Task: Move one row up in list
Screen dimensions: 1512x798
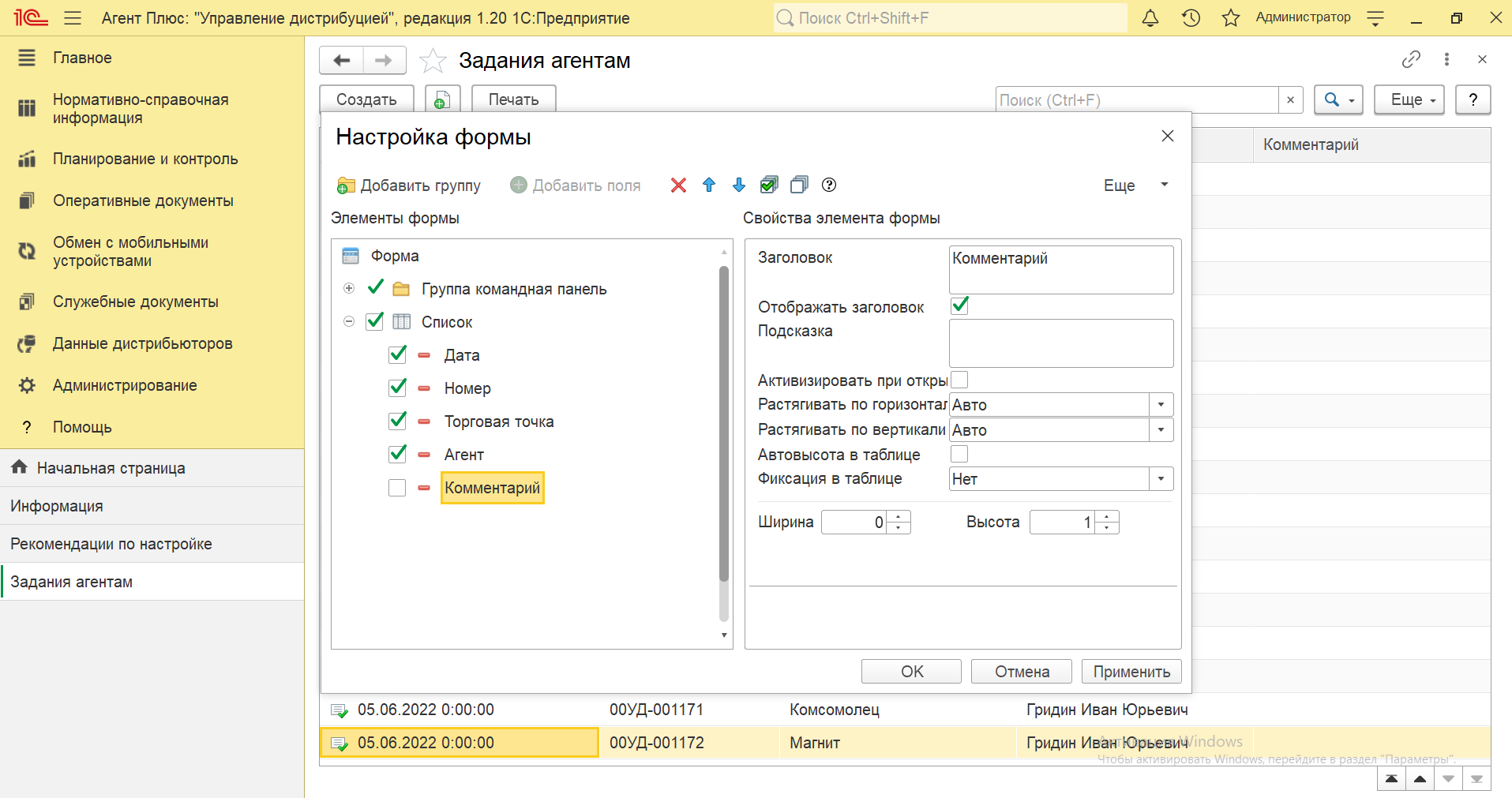Action: point(1420,779)
